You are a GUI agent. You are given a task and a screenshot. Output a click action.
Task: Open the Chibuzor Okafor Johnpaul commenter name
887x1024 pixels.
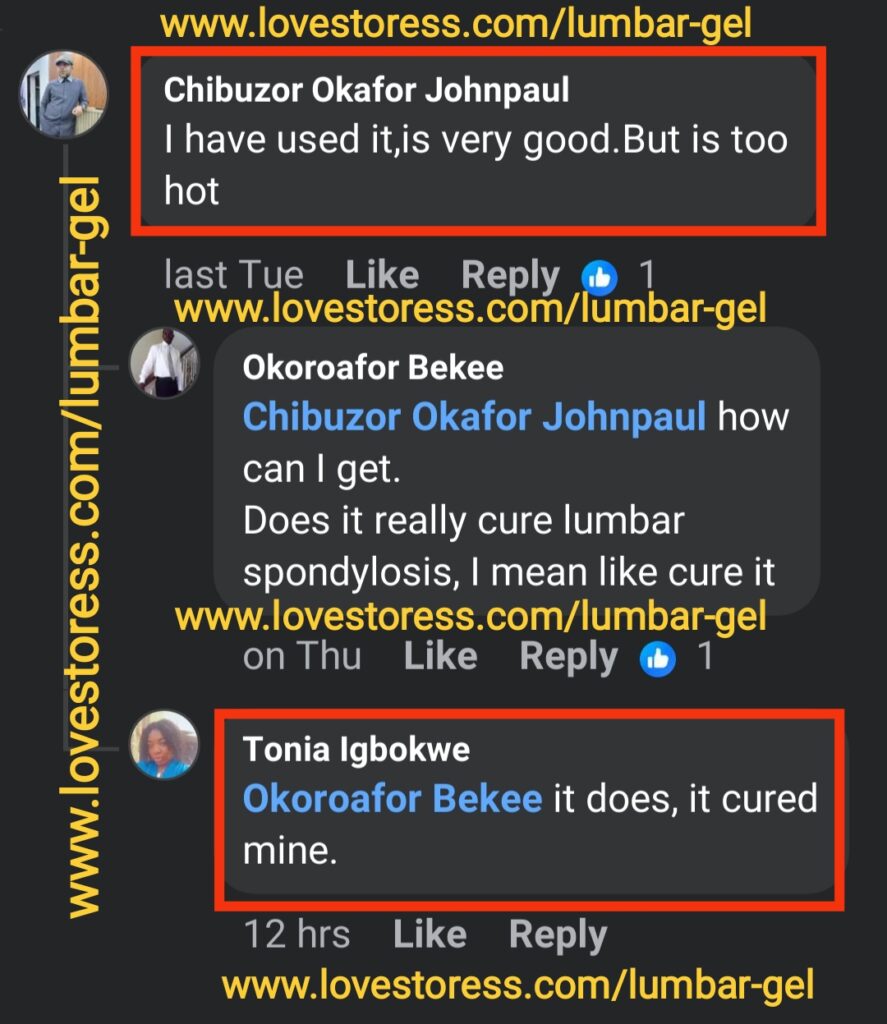366,90
